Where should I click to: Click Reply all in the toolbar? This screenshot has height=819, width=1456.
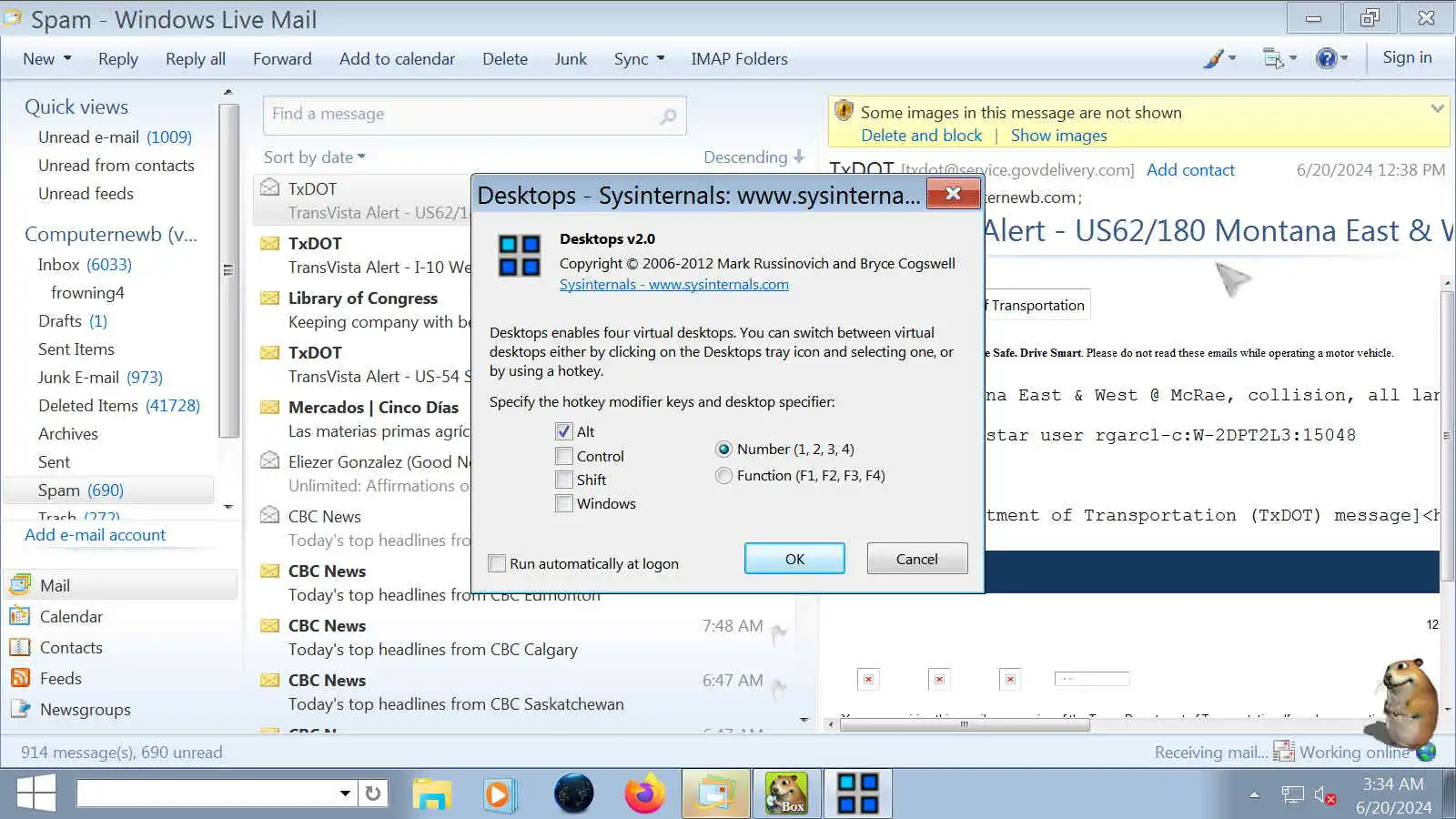196,59
